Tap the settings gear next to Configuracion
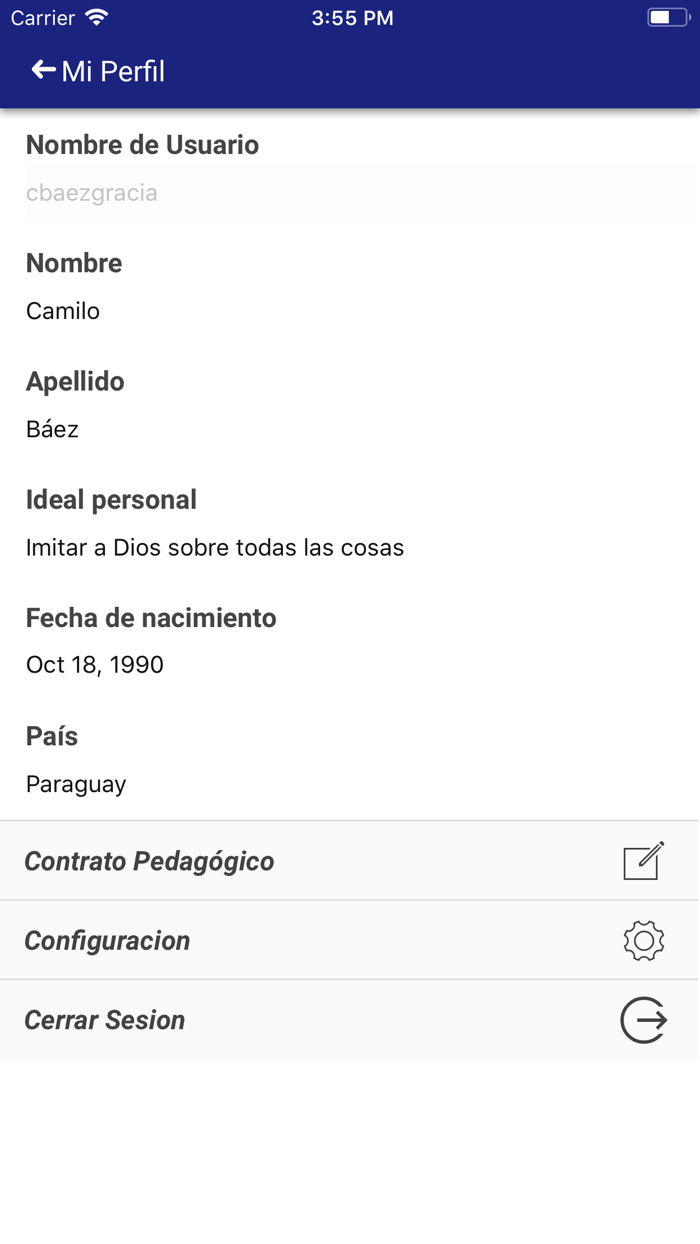The height and width of the screenshot is (1244, 700). 644,940
